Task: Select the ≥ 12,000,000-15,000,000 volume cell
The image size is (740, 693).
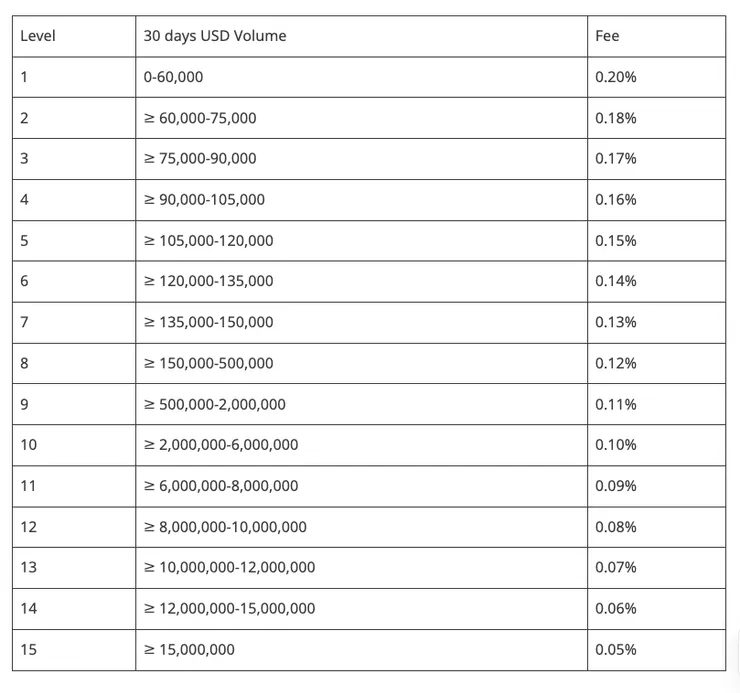Action: pos(229,608)
